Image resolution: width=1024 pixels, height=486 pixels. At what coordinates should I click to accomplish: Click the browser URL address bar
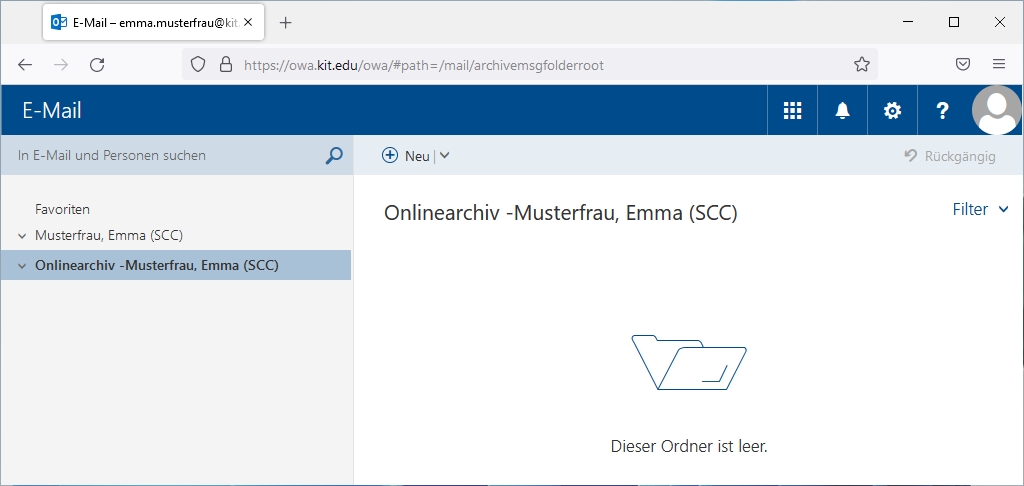[540, 65]
